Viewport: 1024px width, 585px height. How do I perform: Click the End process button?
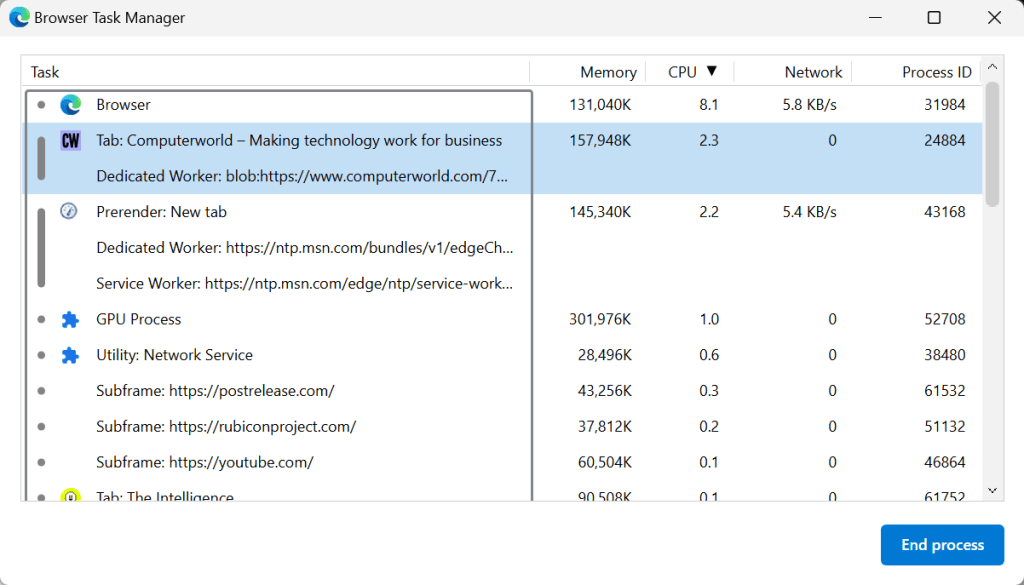click(x=942, y=545)
